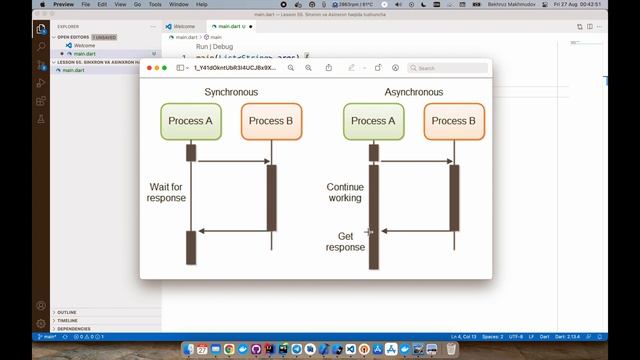
Task: Click UTF-8 encoding in status bar
Action: (516, 337)
